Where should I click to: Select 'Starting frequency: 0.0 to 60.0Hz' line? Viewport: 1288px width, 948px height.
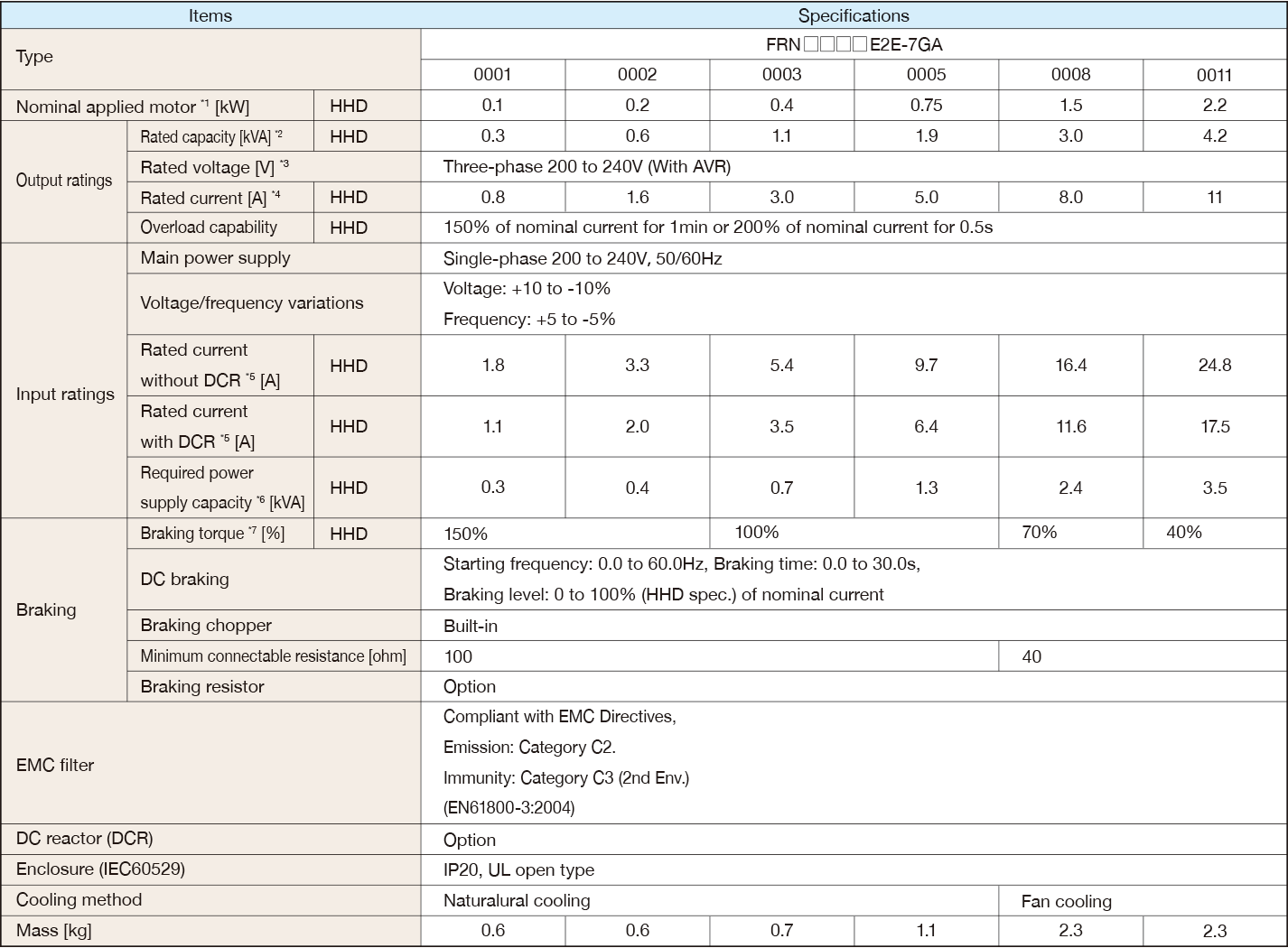pos(574,563)
